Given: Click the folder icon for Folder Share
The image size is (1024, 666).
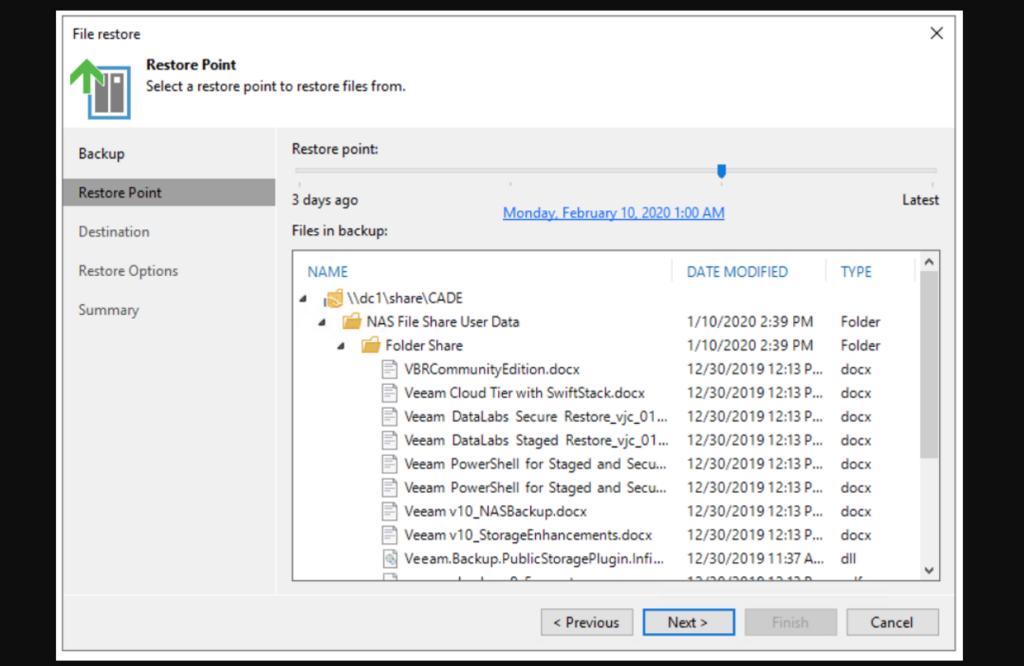Looking at the screenshot, I should [x=369, y=345].
